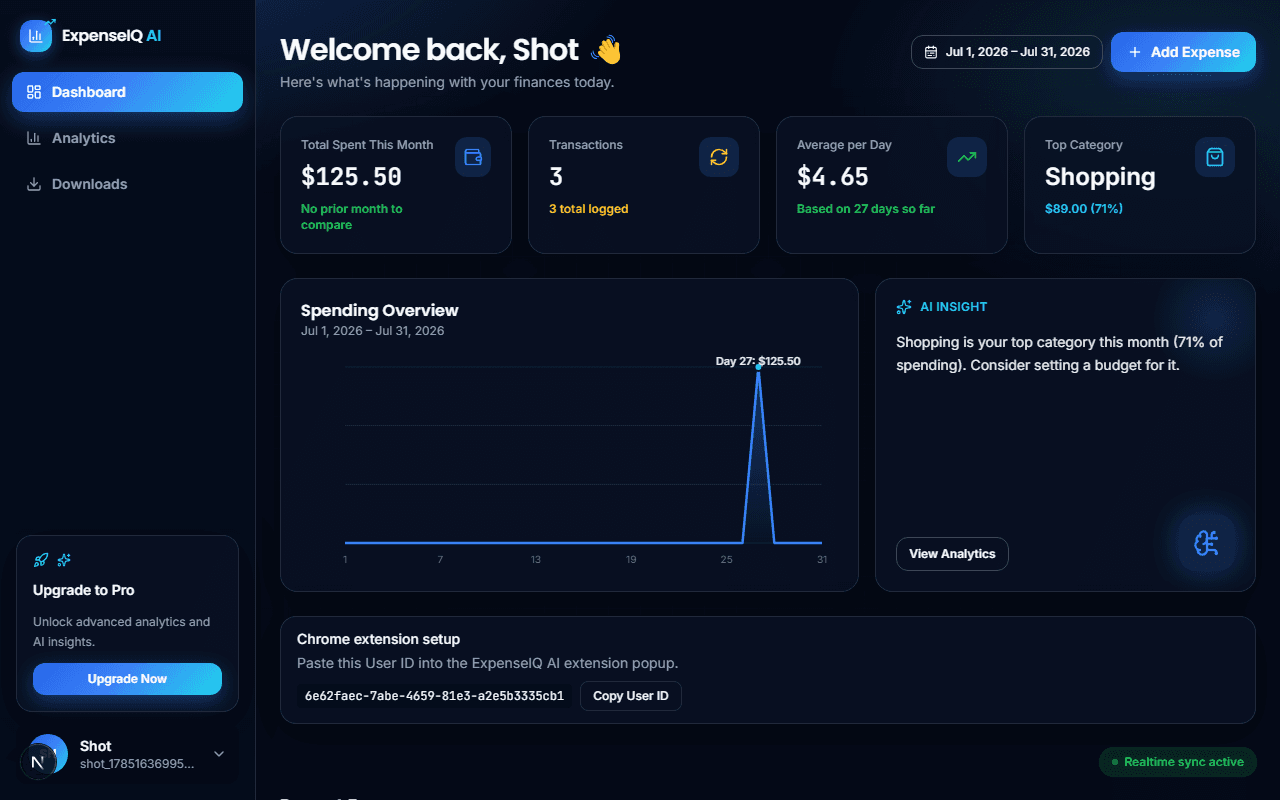Click the trending-up icon on Average per Day
The height and width of the screenshot is (800, 1280).
tap(967, 157)
